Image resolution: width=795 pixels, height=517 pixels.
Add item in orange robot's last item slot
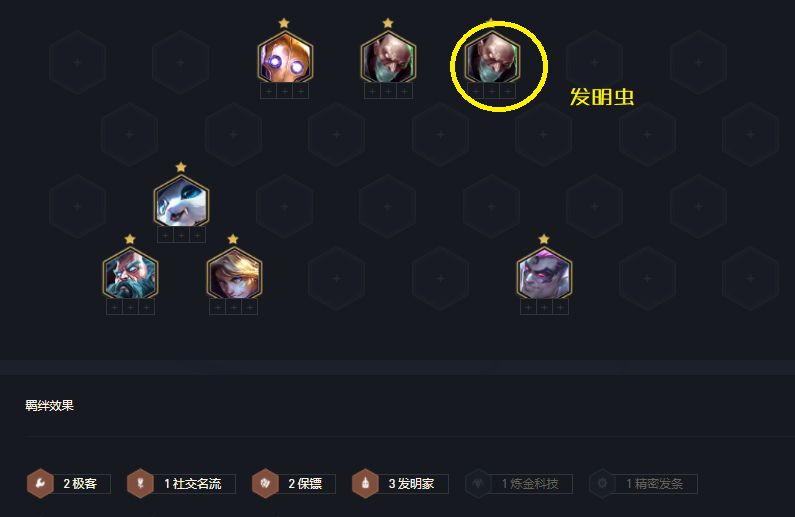[301, 91]
